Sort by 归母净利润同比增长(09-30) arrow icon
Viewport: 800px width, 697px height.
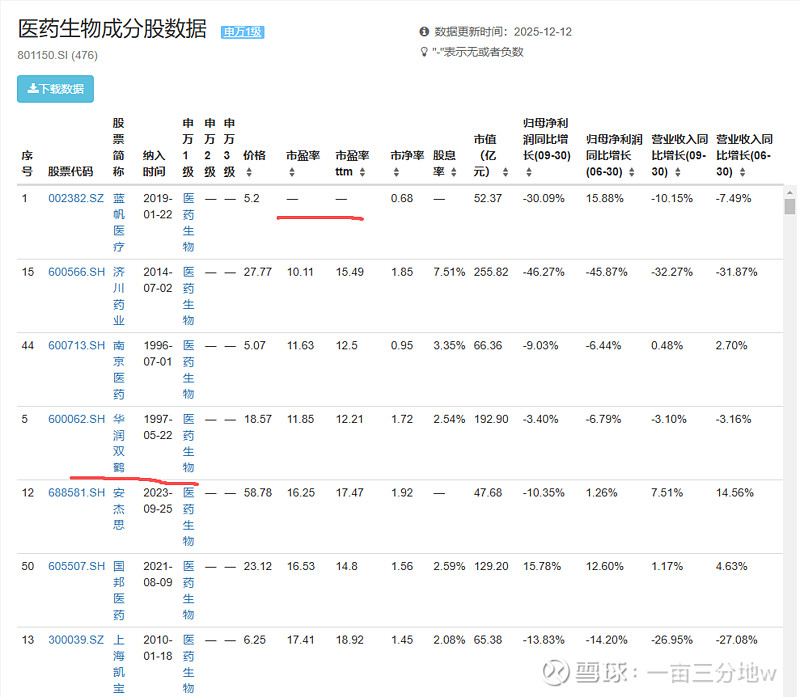(x=529, y=172)
